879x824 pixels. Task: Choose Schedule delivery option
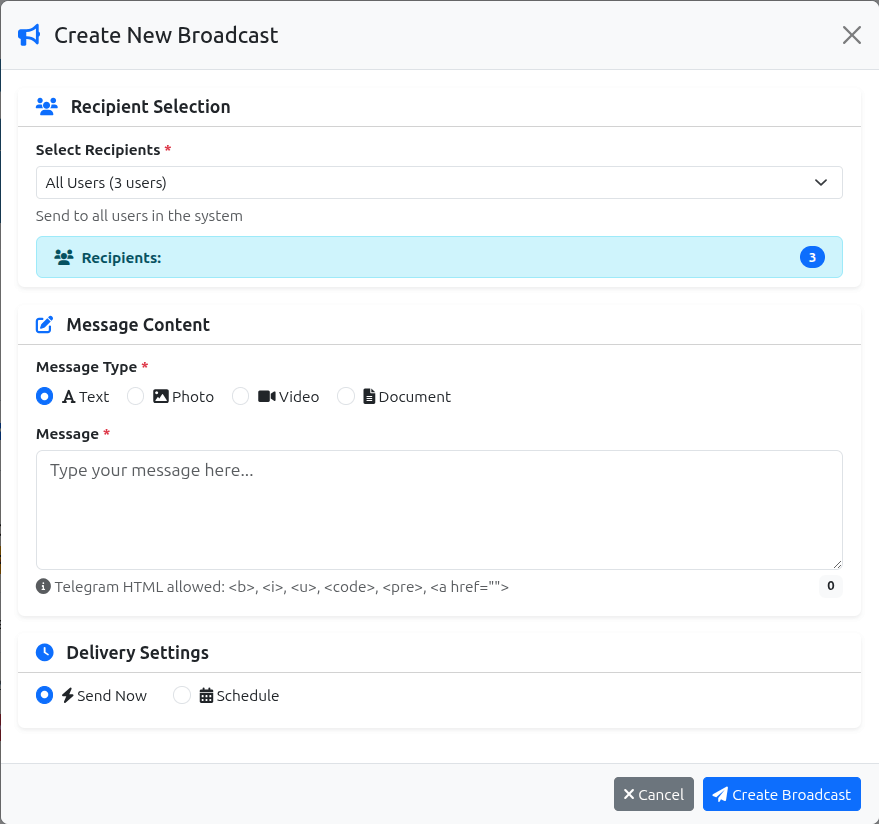[181, 694]
